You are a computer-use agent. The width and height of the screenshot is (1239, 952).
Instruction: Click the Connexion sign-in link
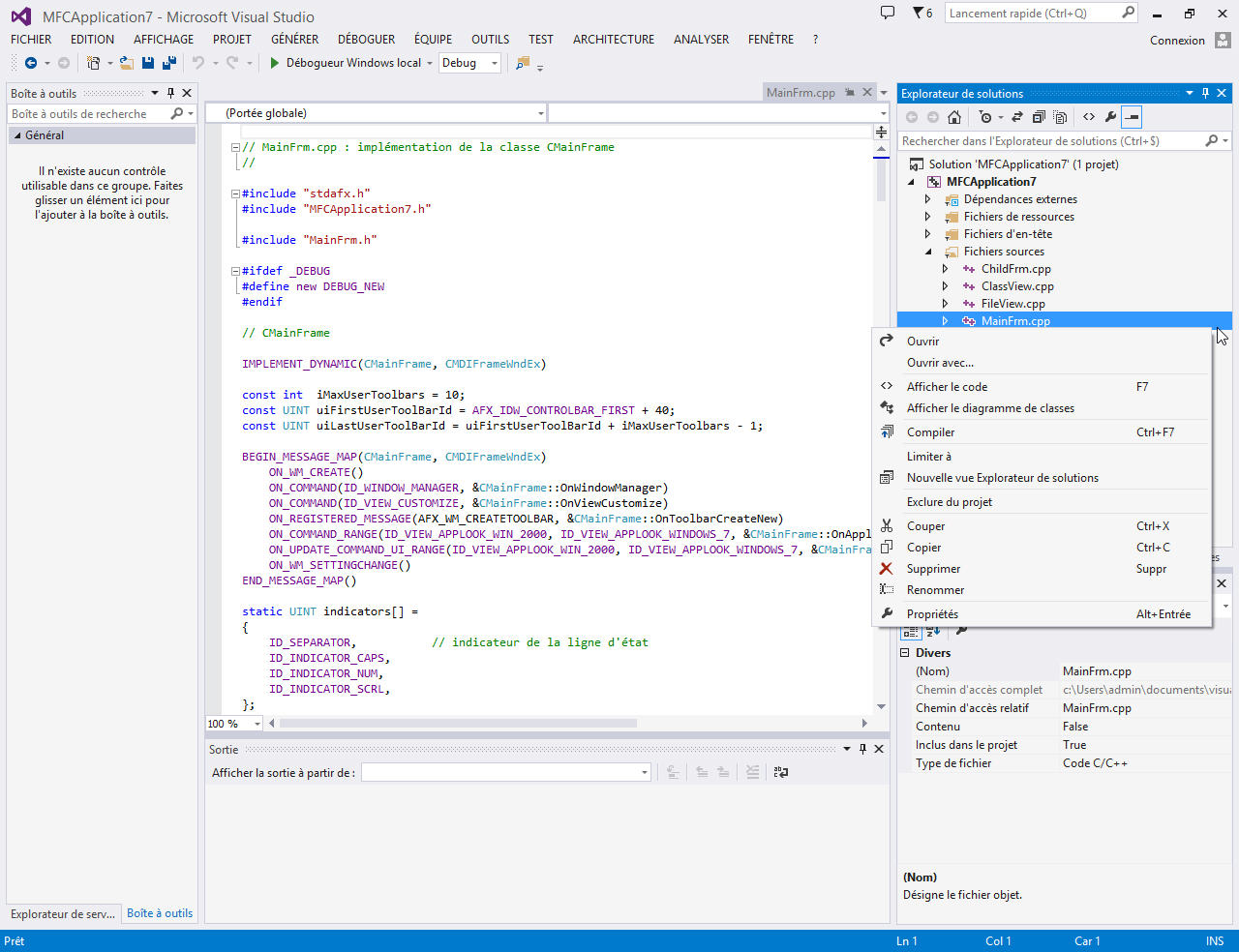(1177, 41)
